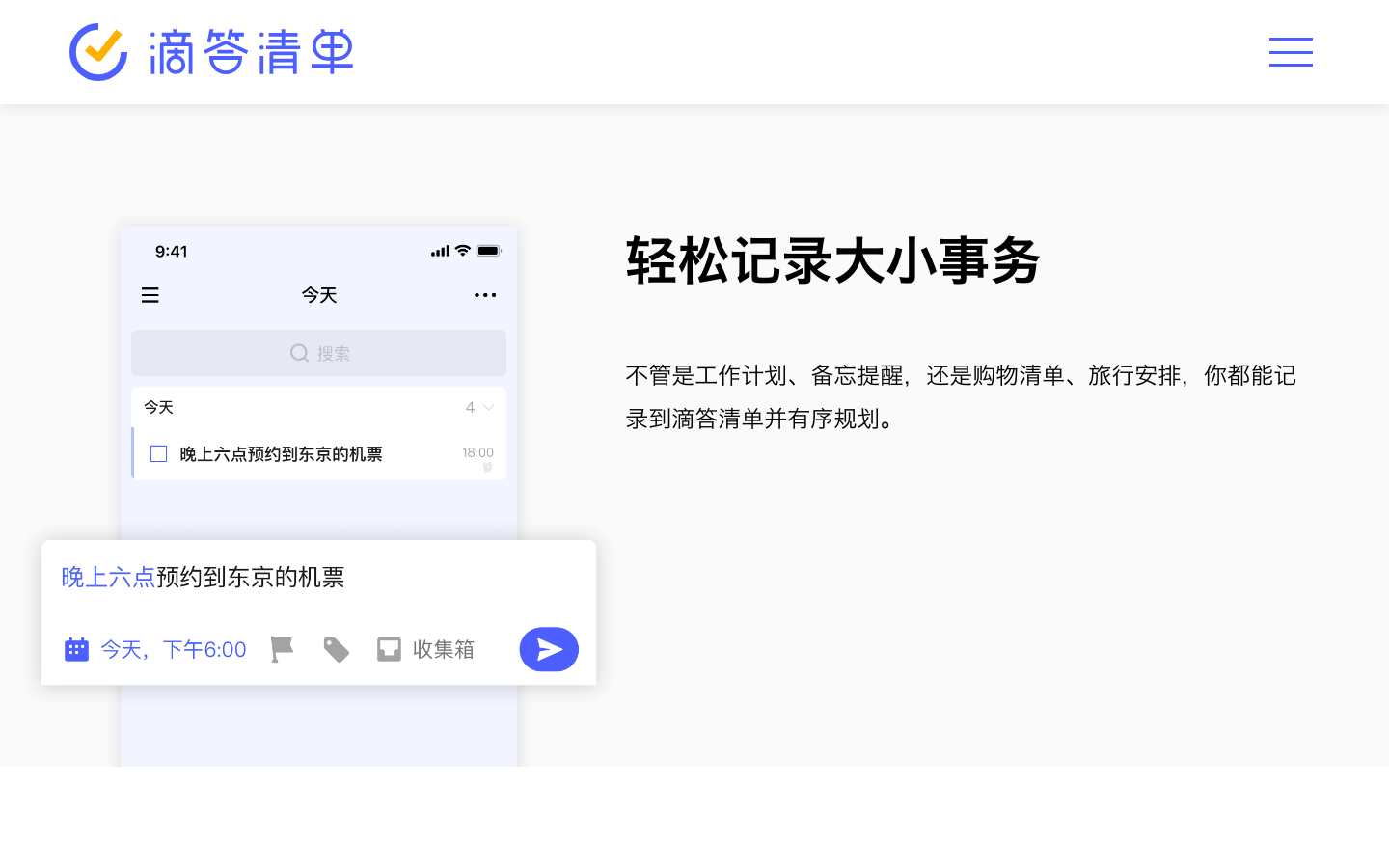Viewport: 1389px width, 868px height.
Task: Click the heading 轻松记录大小事务
Action: coord(833,259)
